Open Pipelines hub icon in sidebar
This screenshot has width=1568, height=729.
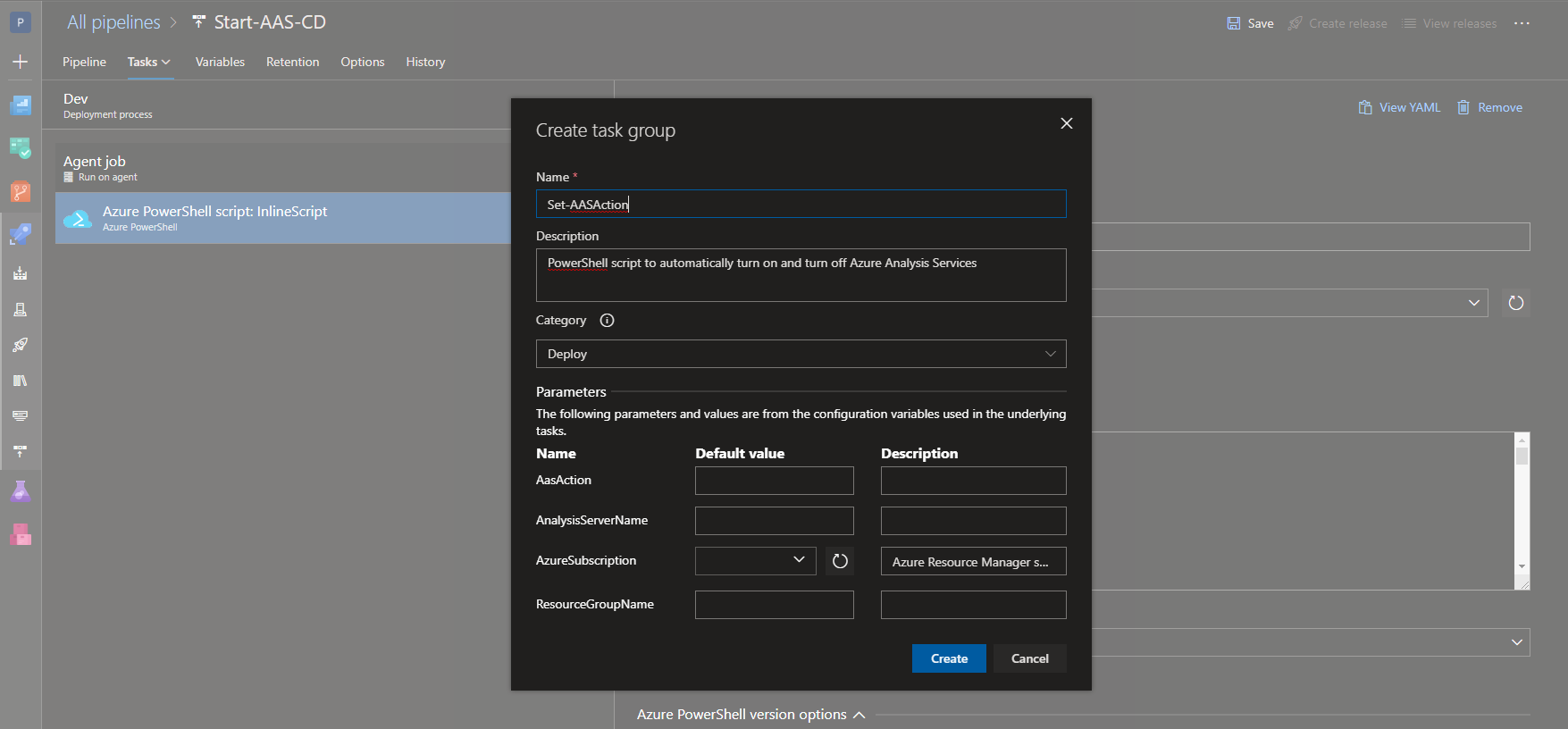[x=20, y=234]
